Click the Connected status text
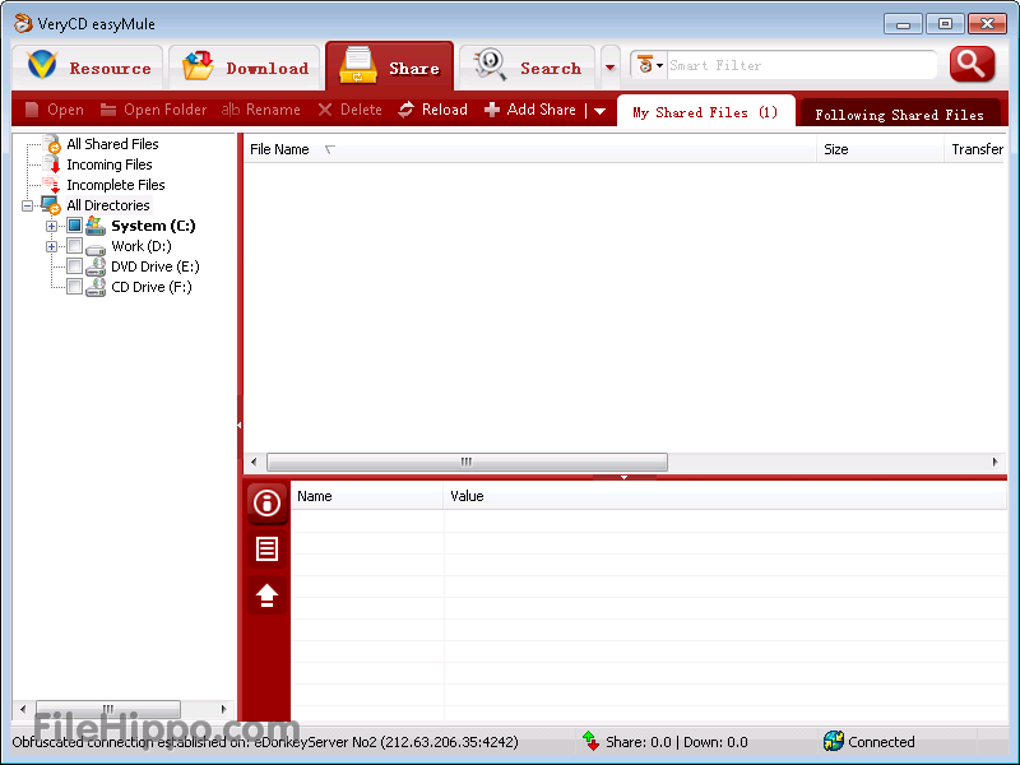The image size is (1020, 765). point(881,742)
